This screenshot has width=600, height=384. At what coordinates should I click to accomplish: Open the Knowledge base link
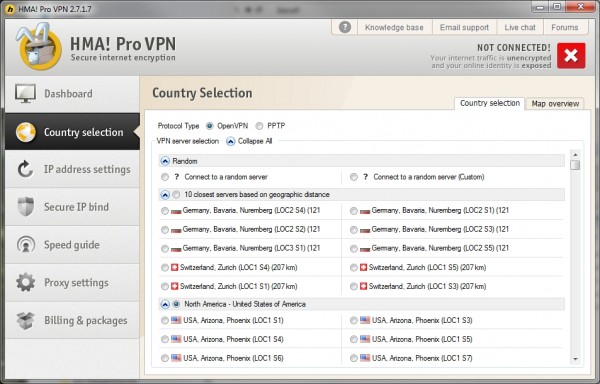click(x=394, y=28)
